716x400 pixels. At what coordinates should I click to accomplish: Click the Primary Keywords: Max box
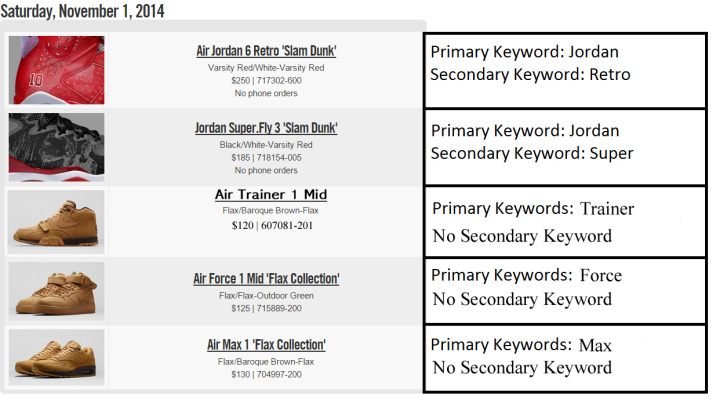pyautogui.click(x=521, y=345)
